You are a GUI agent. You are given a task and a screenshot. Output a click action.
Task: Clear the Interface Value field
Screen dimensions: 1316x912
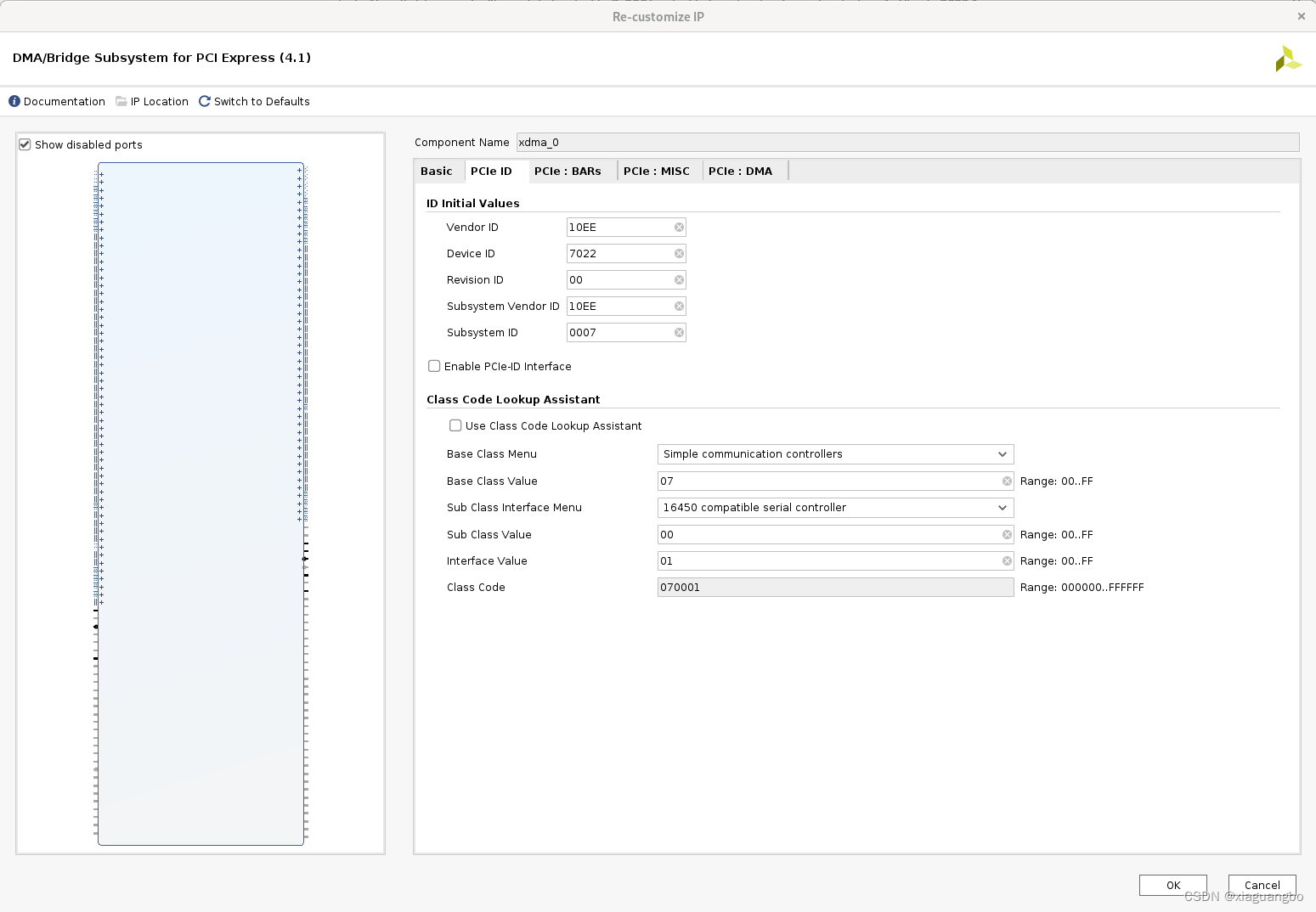click(1007, 561)
